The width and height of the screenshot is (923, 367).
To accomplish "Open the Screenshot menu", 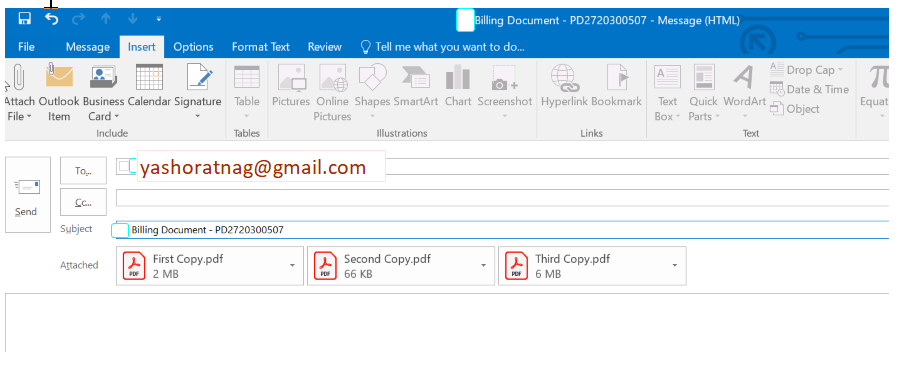I will pos(504,92).
